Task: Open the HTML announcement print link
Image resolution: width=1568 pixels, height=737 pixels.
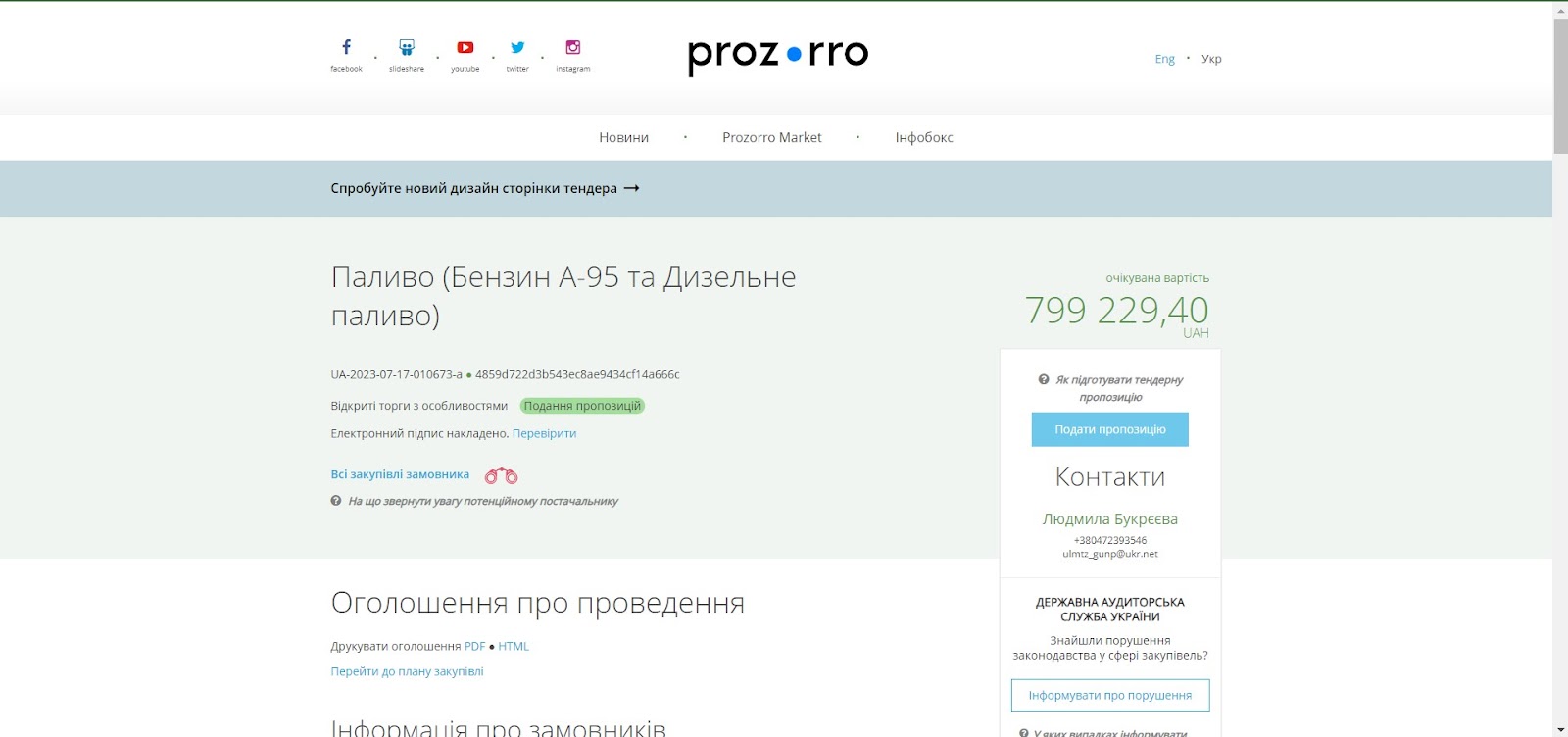Action: (x=514, y=646)
